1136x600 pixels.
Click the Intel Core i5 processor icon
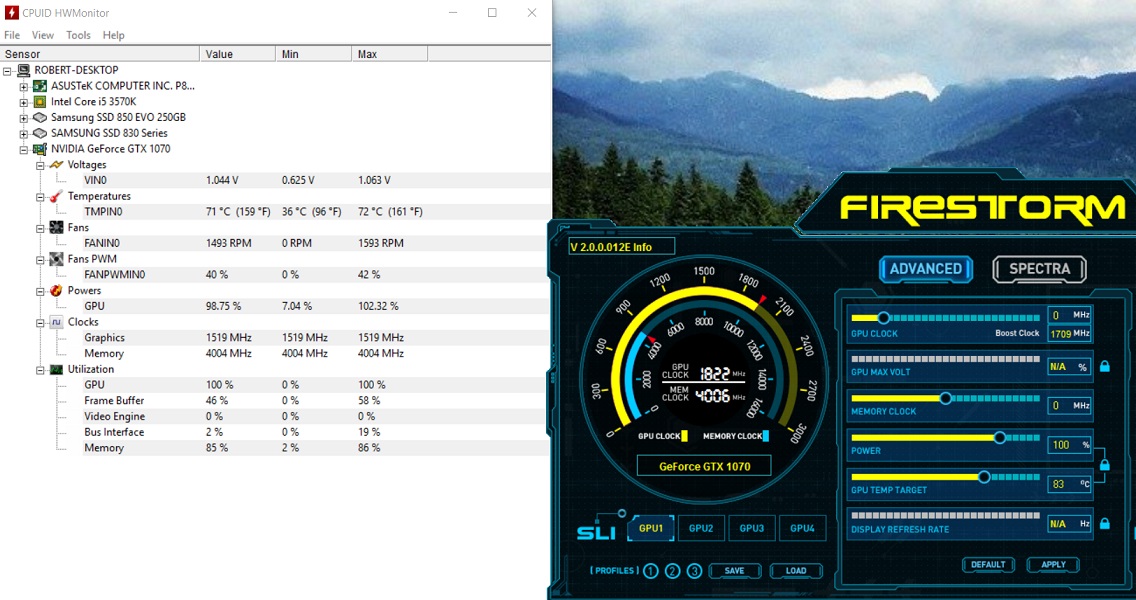[40, 102]
